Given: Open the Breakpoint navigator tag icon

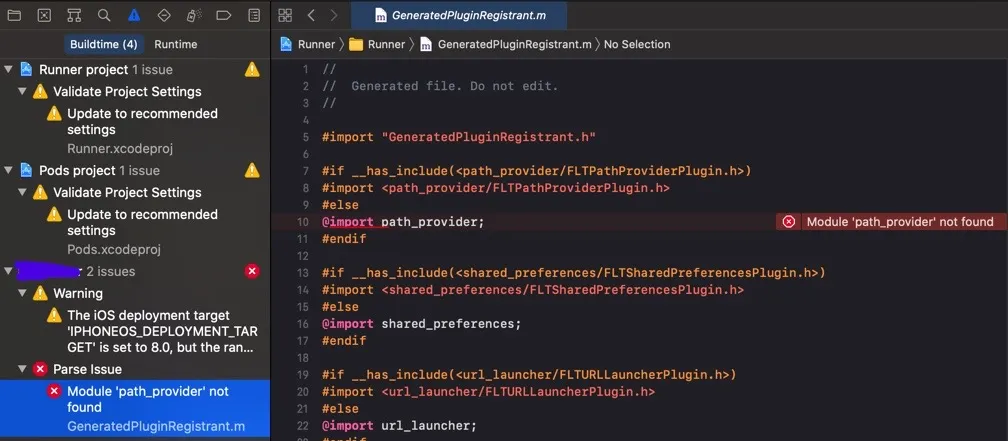Looking at the screenshot, I should click(x=224, y=15).
